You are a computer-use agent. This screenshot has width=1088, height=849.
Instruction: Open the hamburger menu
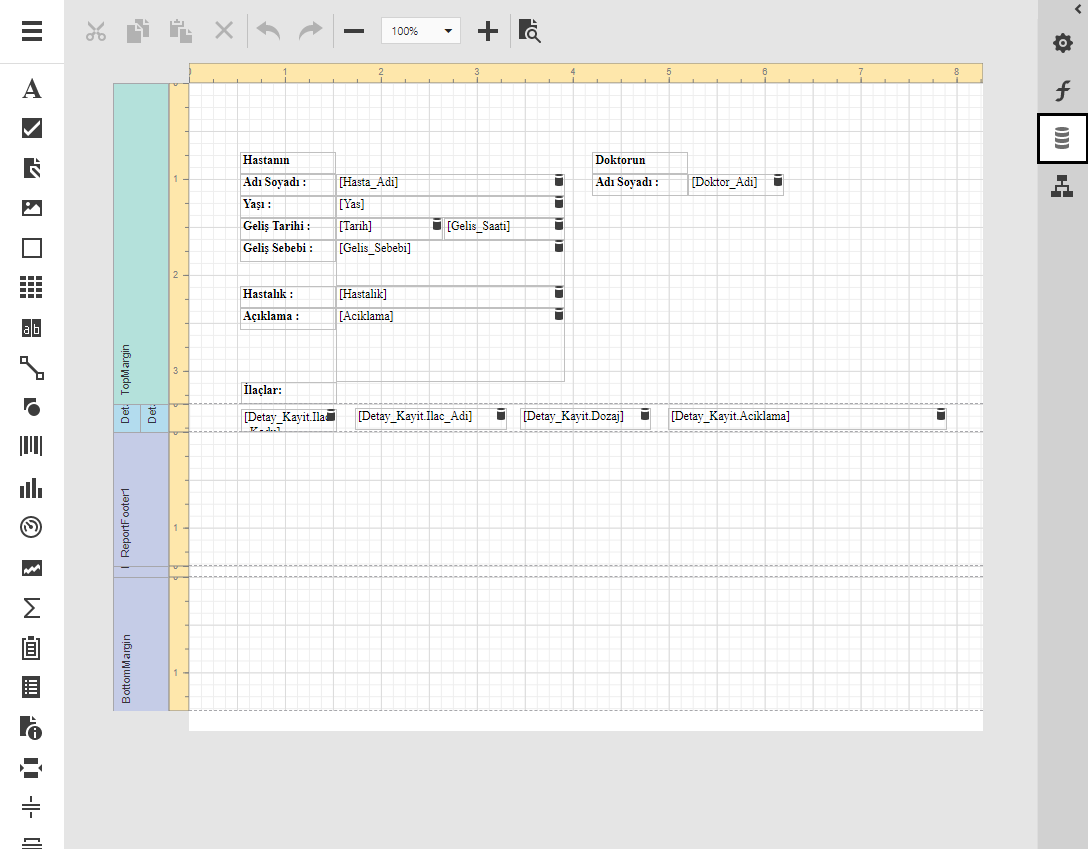(x=32, y=31)
